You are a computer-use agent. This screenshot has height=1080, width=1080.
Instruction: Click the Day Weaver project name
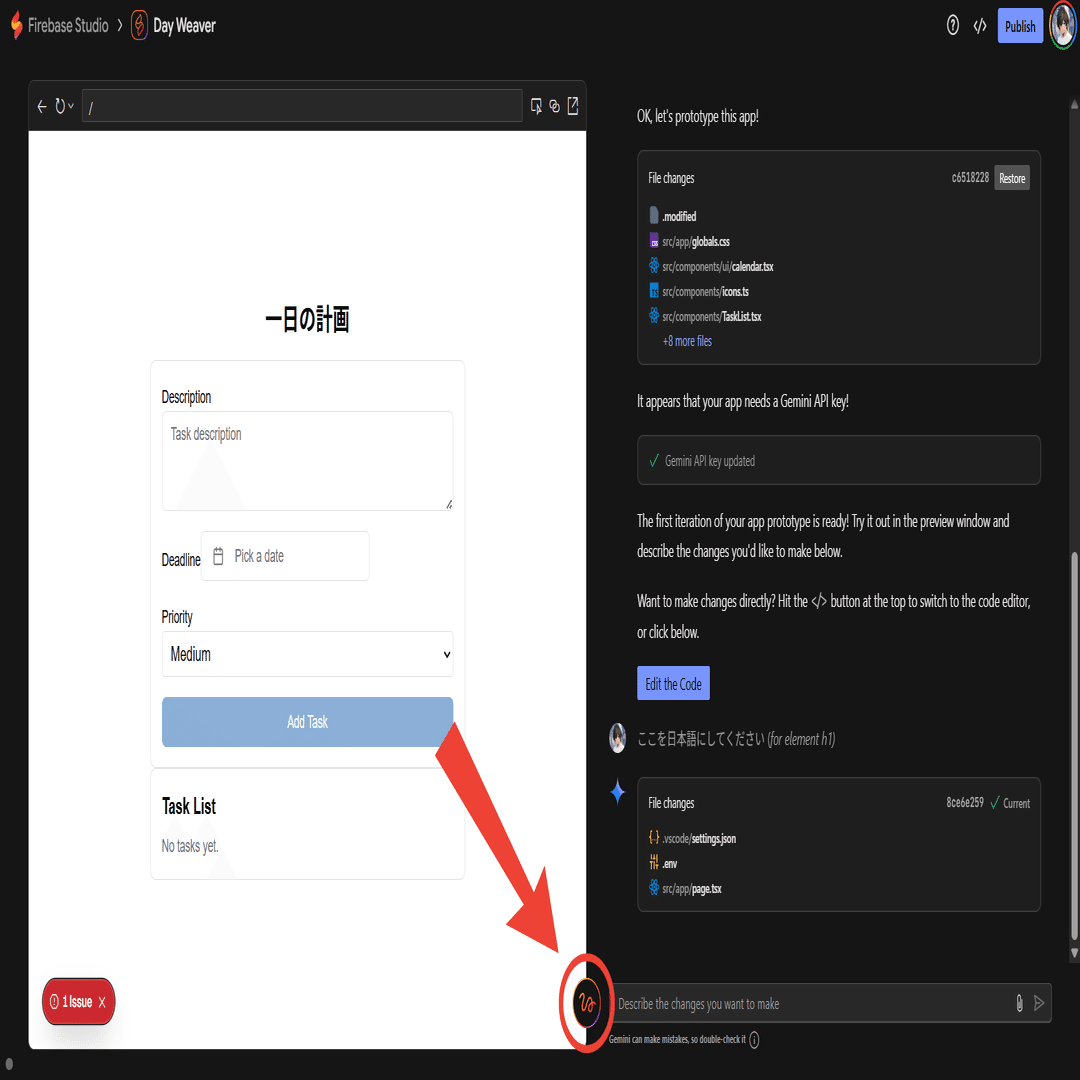[185, 26]
